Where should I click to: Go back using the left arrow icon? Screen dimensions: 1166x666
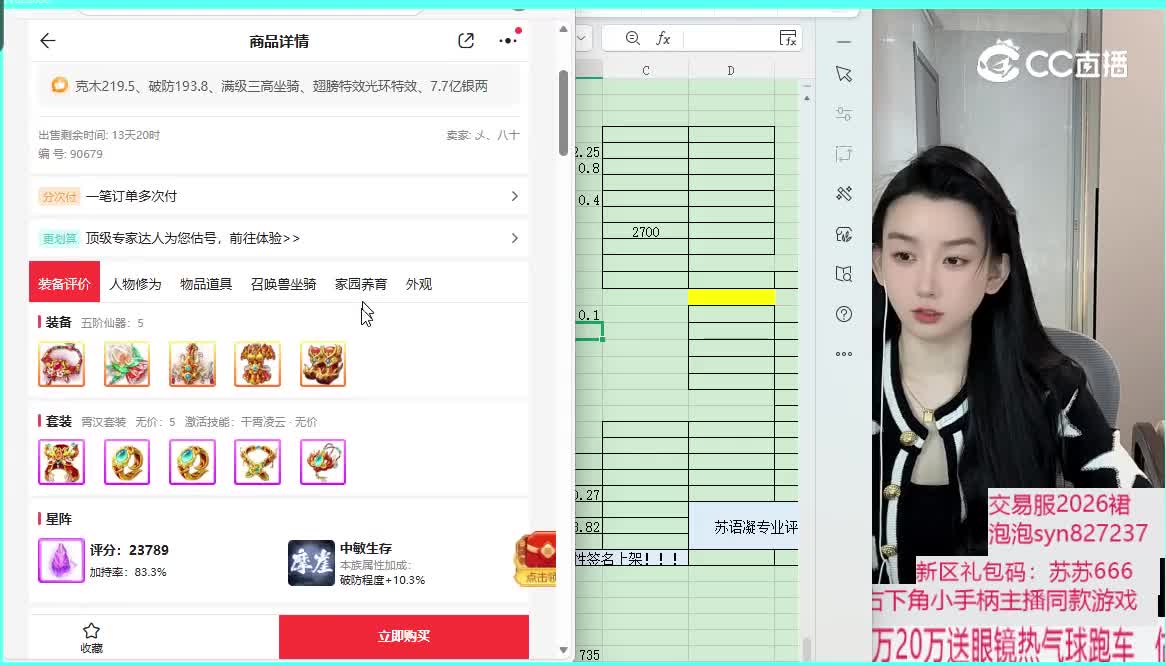pos(48,41)
